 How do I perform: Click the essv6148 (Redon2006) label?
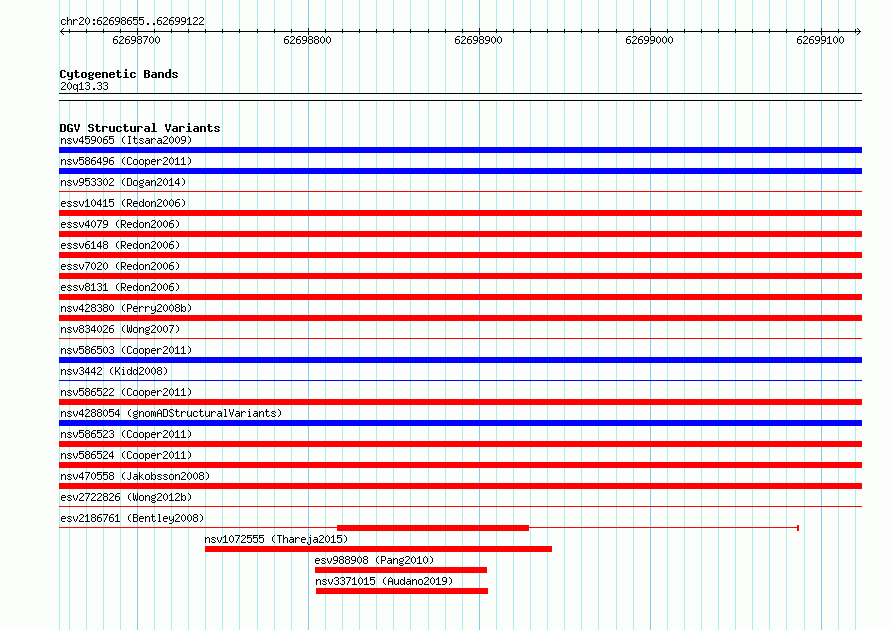(x=120, y=245)
